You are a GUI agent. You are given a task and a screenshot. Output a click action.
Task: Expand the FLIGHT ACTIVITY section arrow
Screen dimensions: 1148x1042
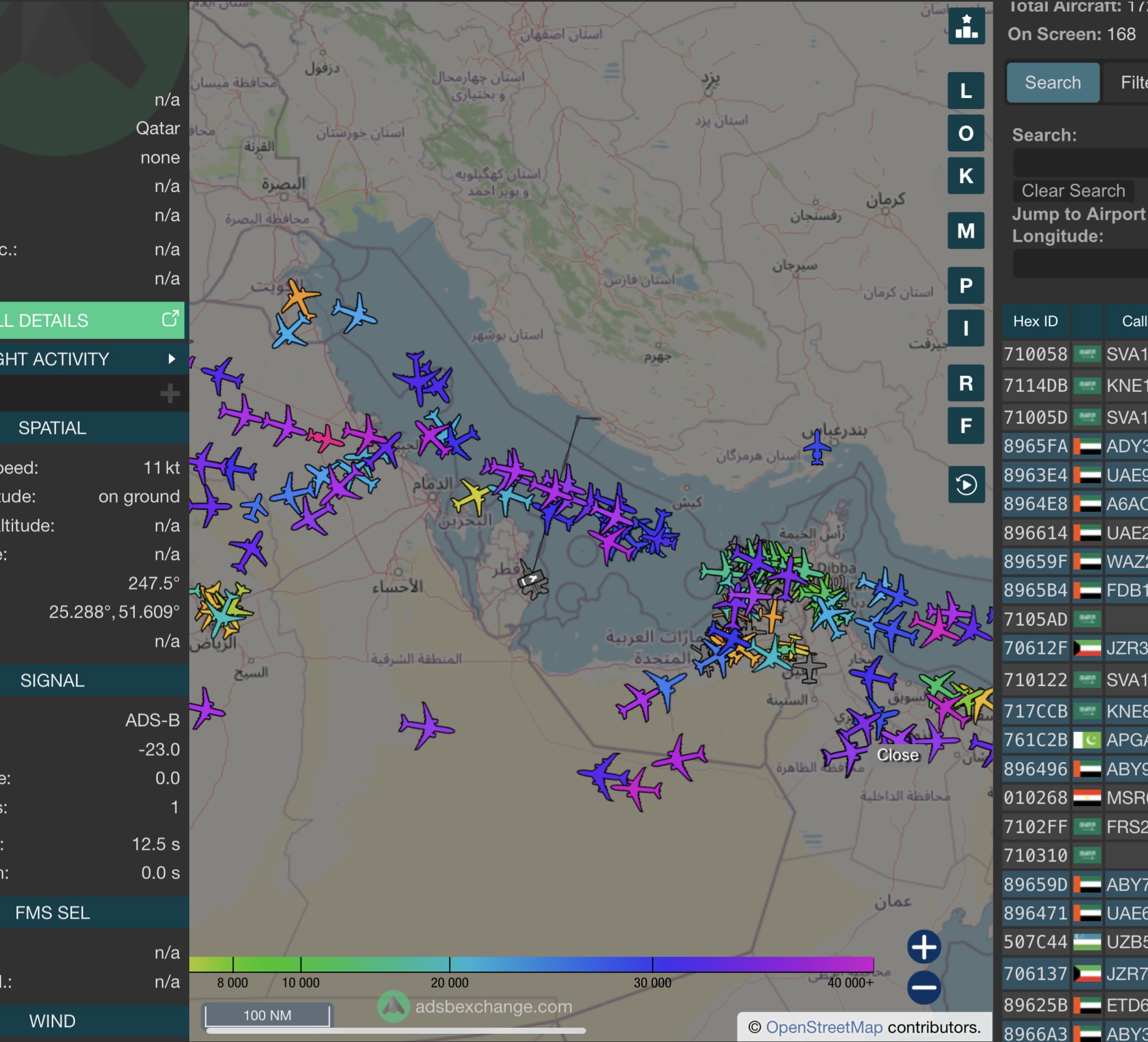click(171, 359)
